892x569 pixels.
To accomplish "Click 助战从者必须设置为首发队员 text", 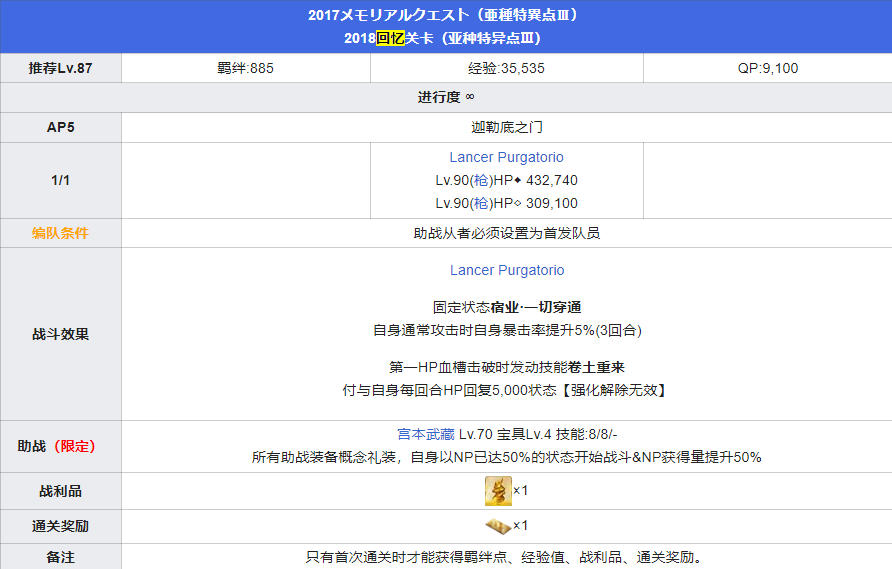I will coord(507,233).
